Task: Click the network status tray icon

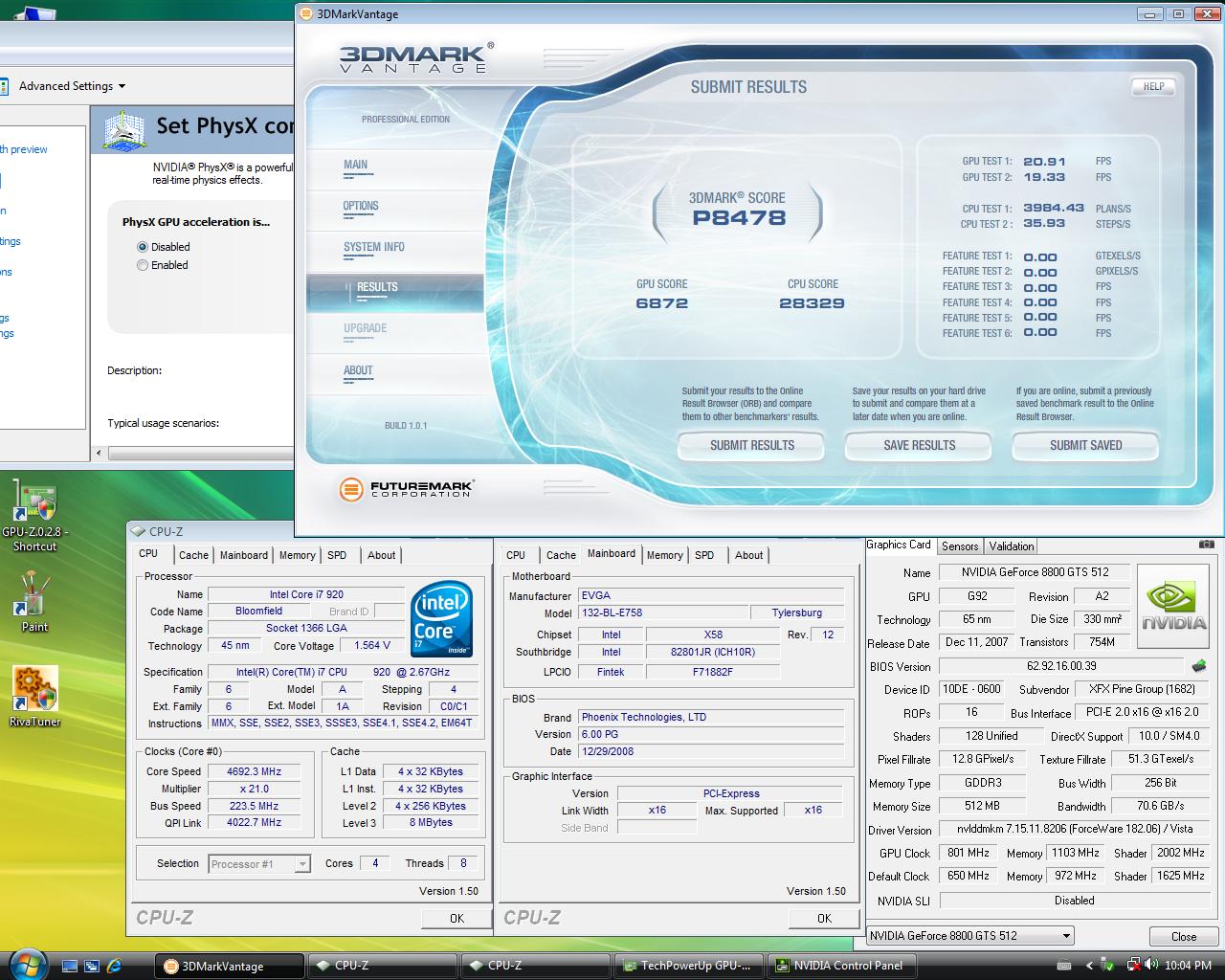Action: [x=1133, y=965]
